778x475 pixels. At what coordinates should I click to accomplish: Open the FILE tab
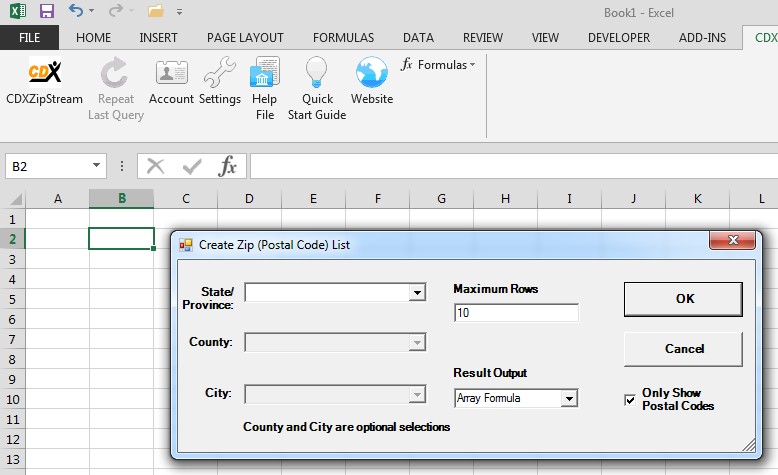click(x=29, y=38)
